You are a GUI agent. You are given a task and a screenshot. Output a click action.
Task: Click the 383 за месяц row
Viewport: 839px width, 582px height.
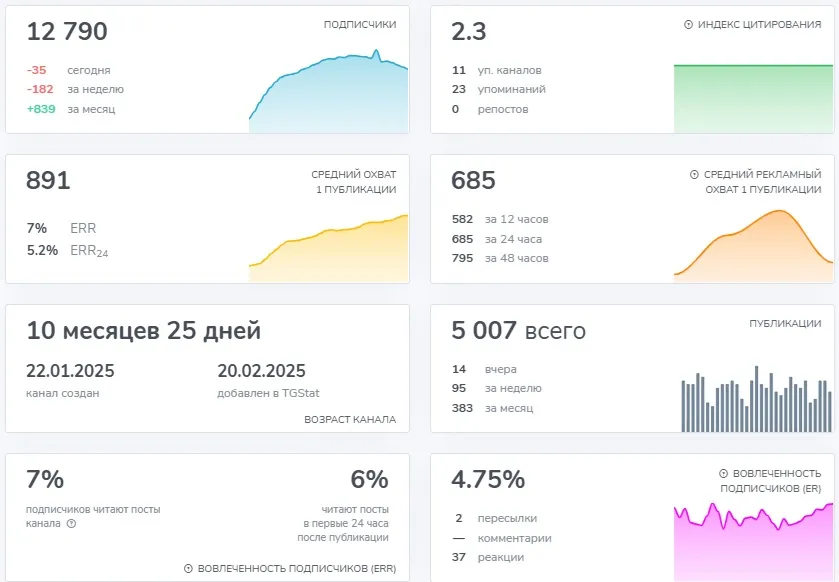click(x=492, y=408)
